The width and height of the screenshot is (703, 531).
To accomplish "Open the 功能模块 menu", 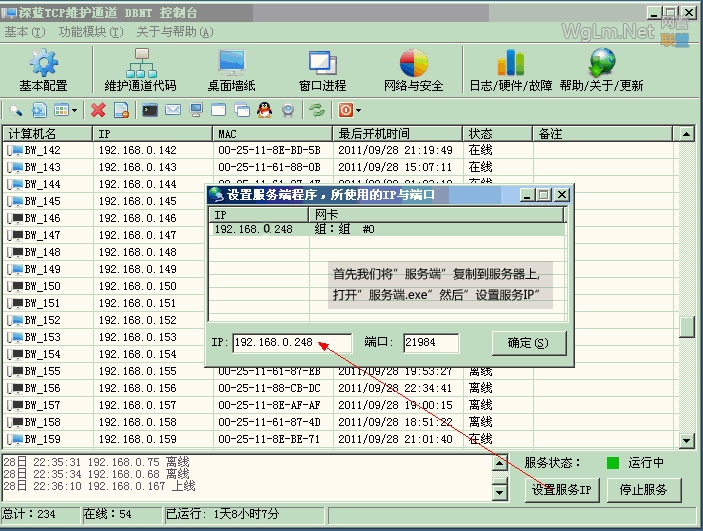I will click(91, 32).
